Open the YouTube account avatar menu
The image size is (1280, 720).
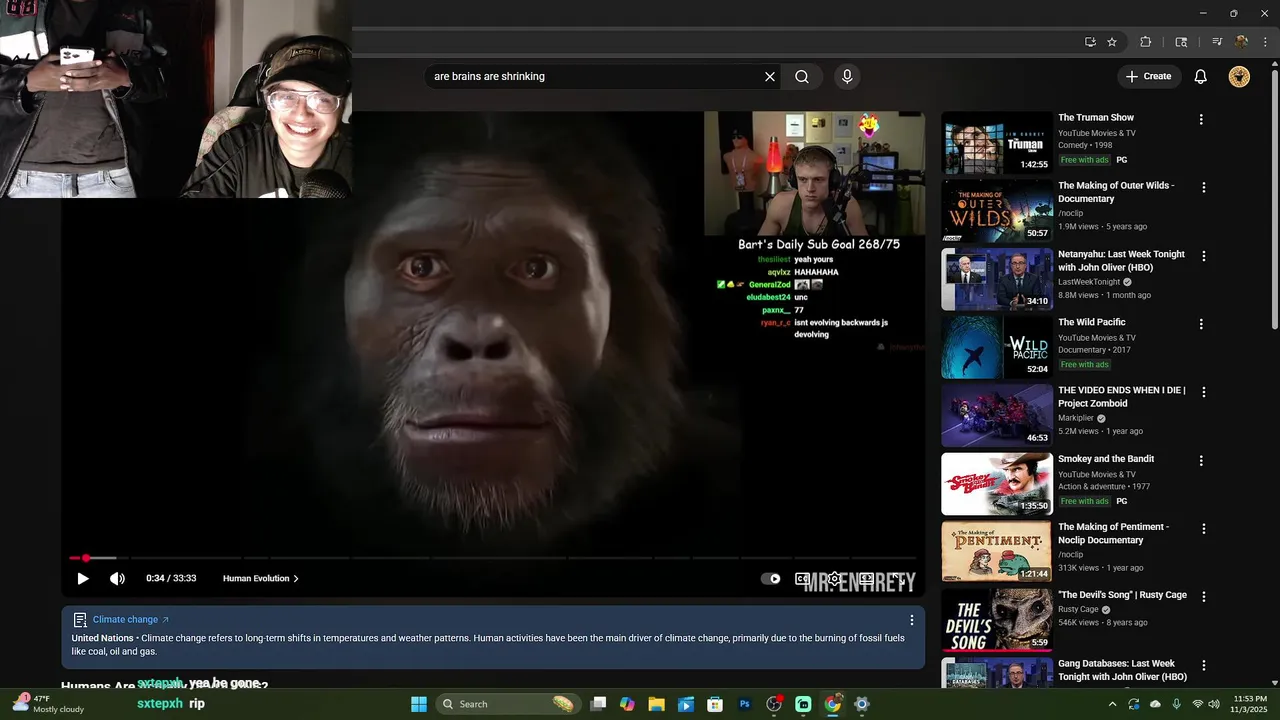(1239, 76)
